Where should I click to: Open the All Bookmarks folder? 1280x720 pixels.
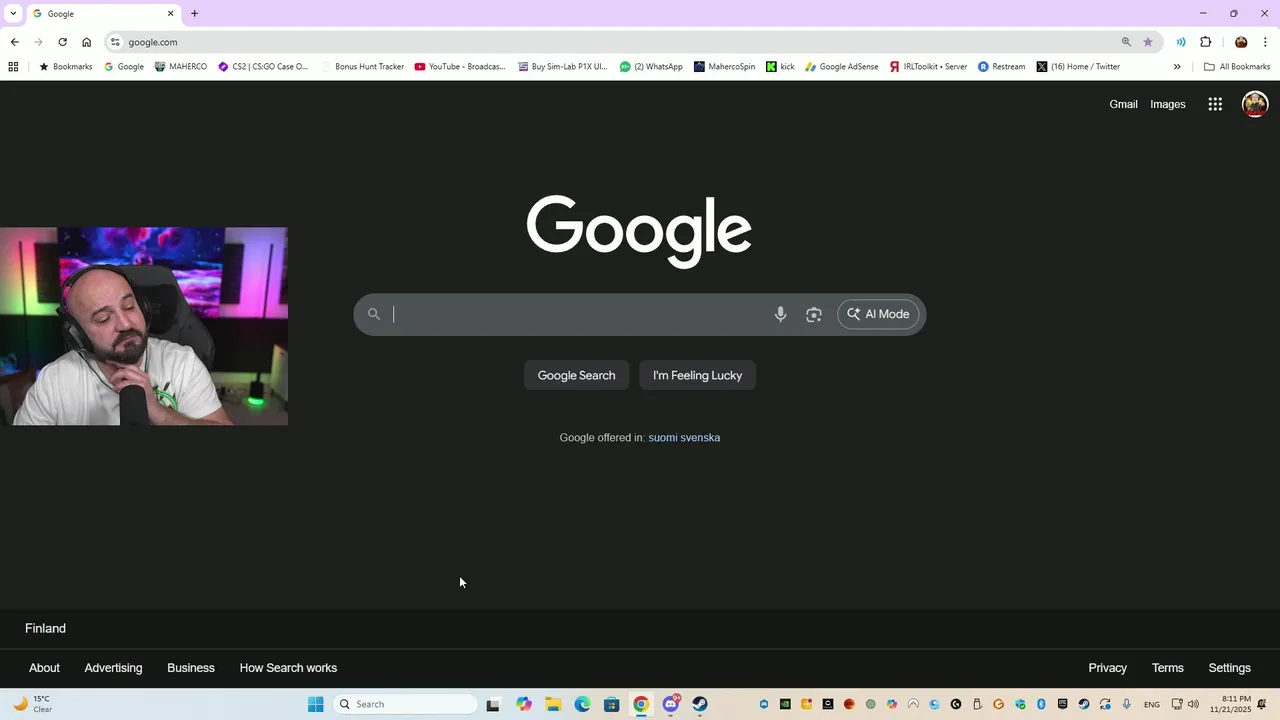(x=1237, y=67)
